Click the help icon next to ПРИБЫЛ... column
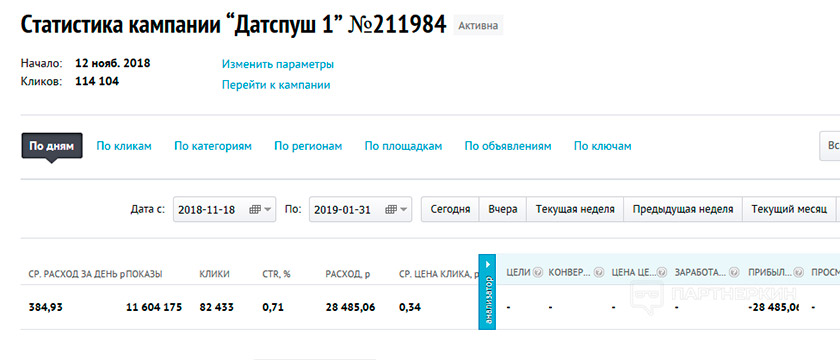This screenshot has height=360, width=840. coord(799,272)
